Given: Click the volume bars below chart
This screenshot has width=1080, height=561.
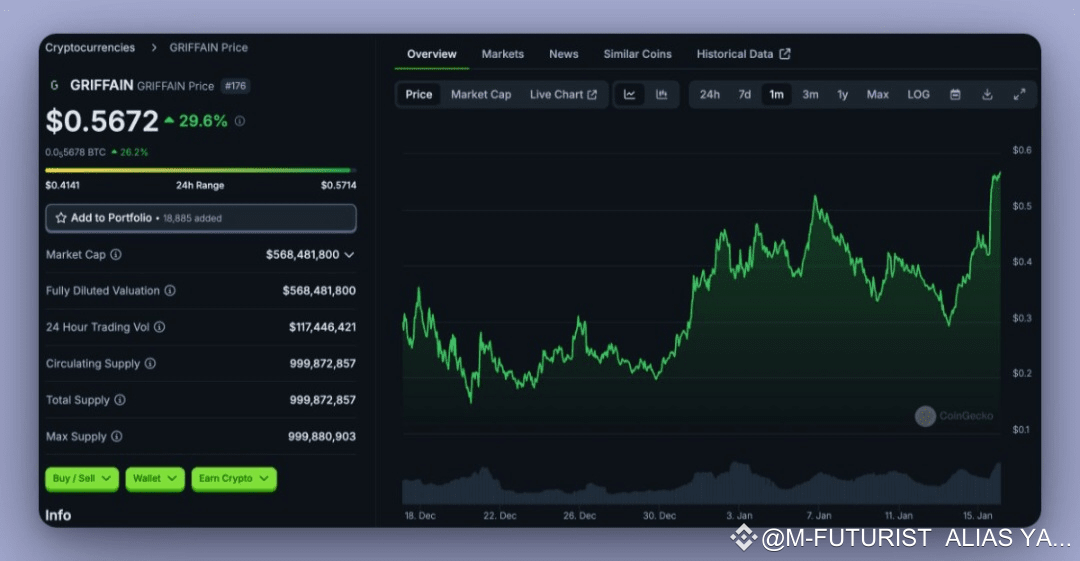Looking at the screenshot, I should click(701, 484).
